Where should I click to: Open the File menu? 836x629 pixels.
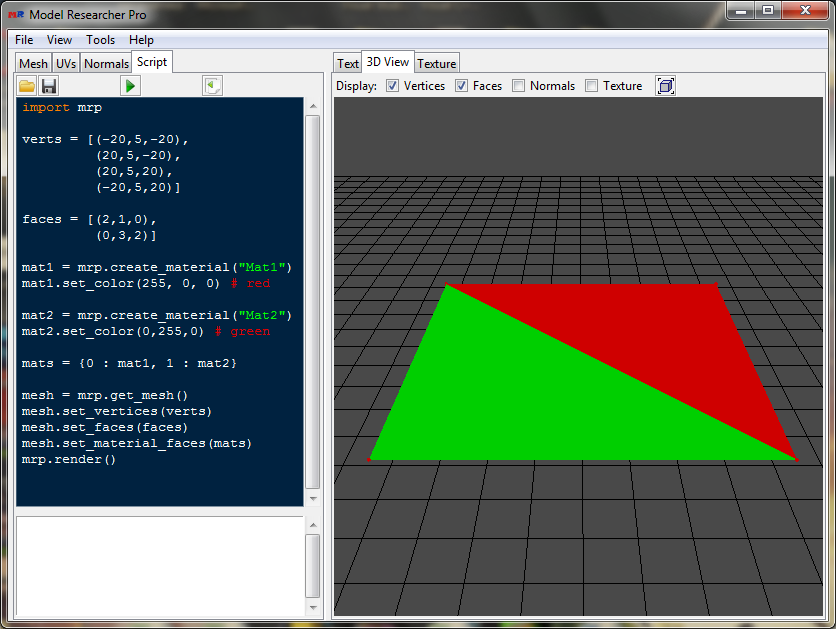(x=24, y=40)
